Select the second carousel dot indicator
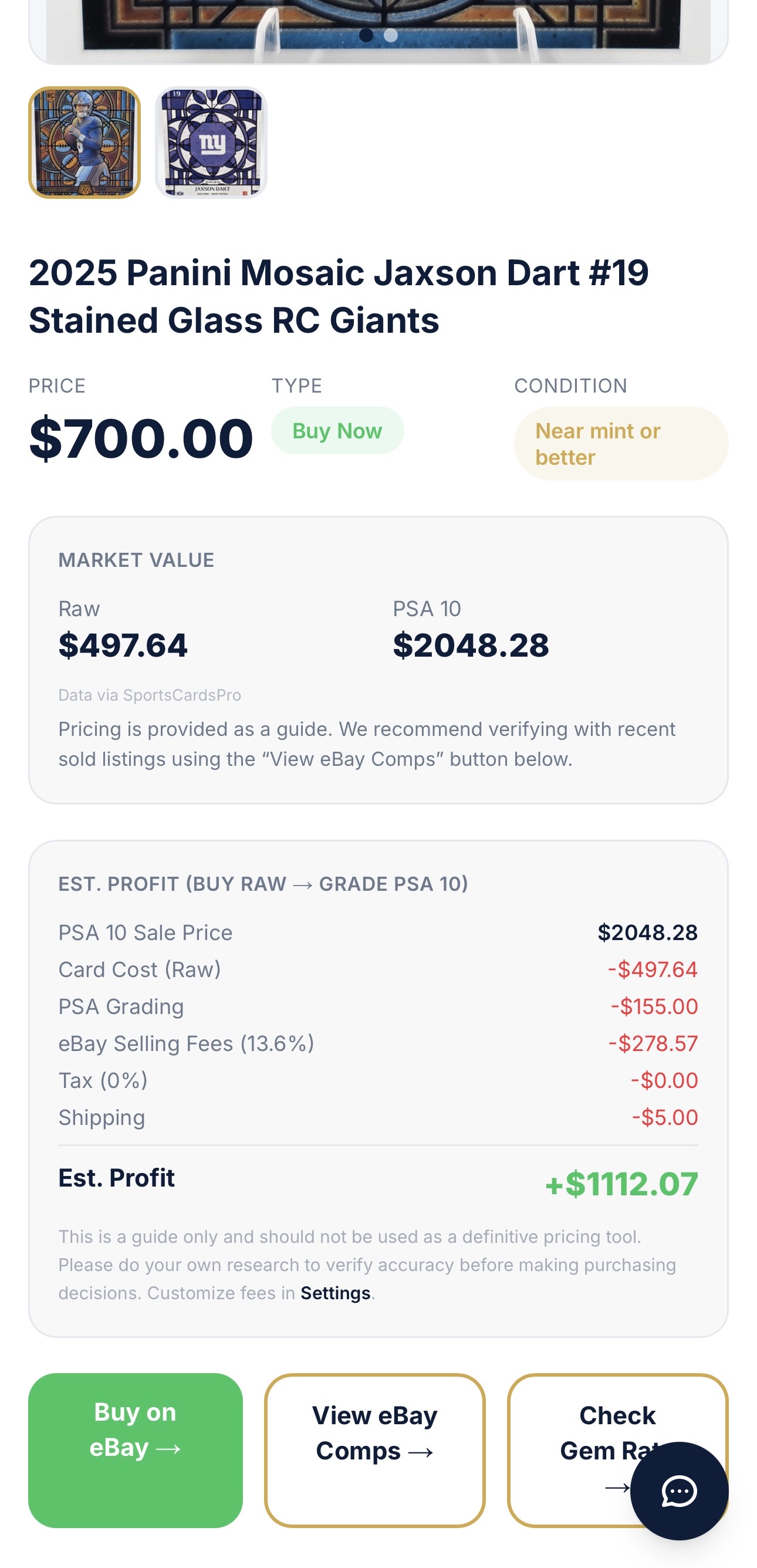757x1568 pixels. click(x=391, y=35)
